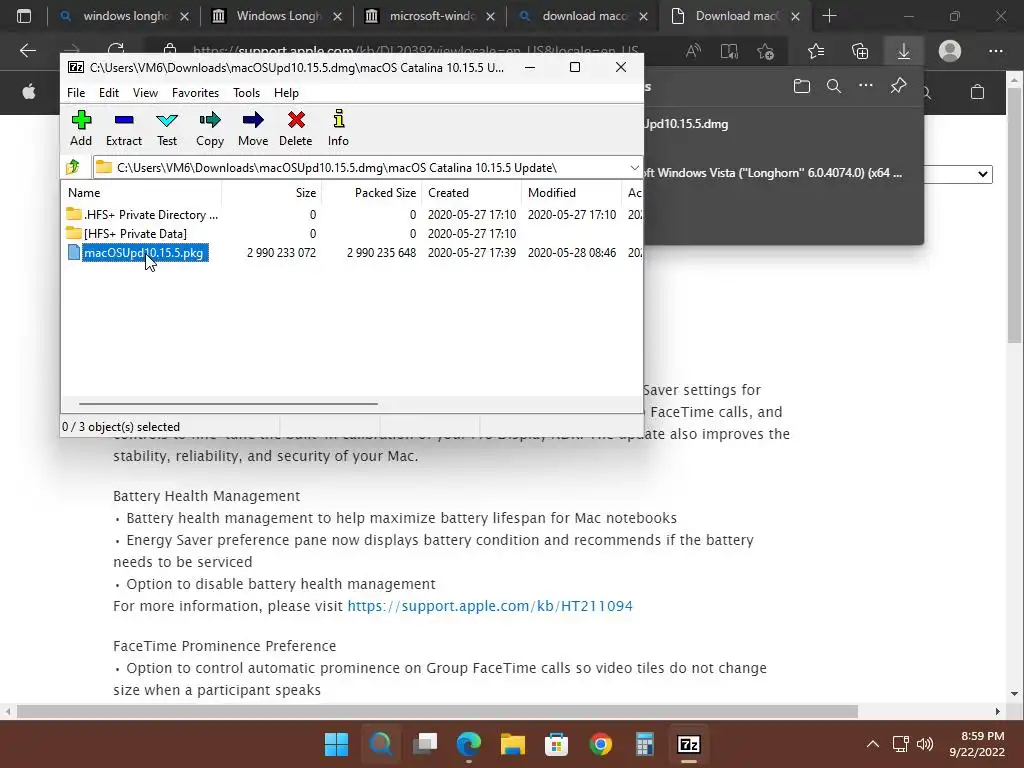Open Info for the selected file
Viewport: 1024px width, 768px height.
(338, 128)
